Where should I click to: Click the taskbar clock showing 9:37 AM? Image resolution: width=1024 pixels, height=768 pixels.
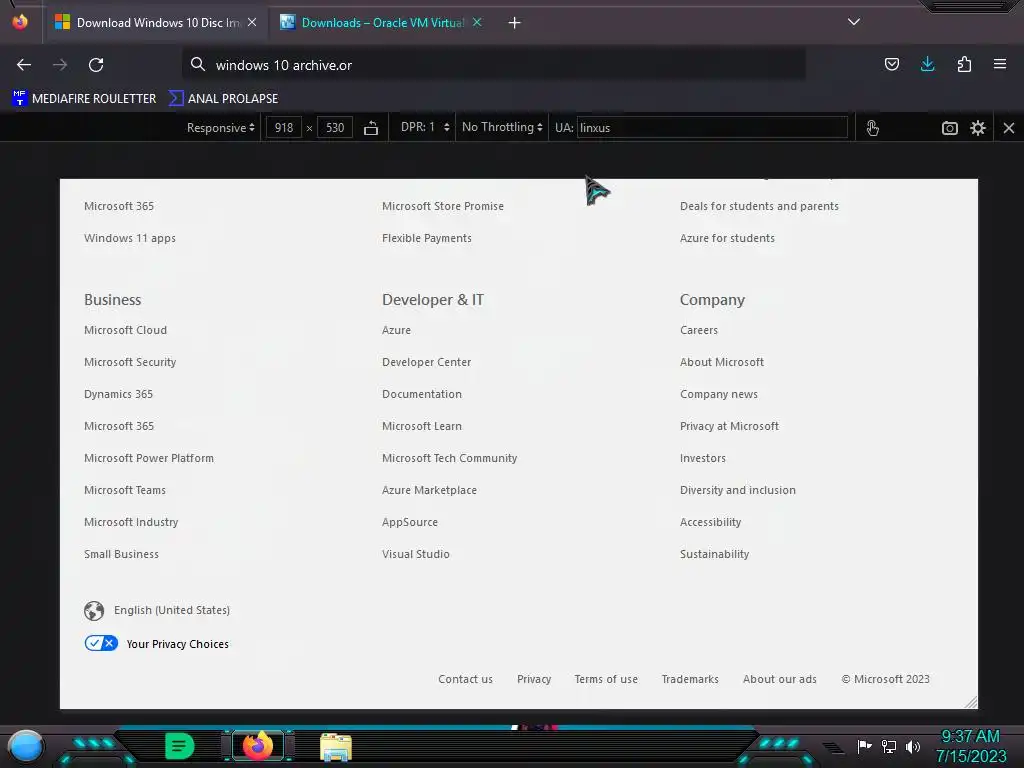pos(970,746)
